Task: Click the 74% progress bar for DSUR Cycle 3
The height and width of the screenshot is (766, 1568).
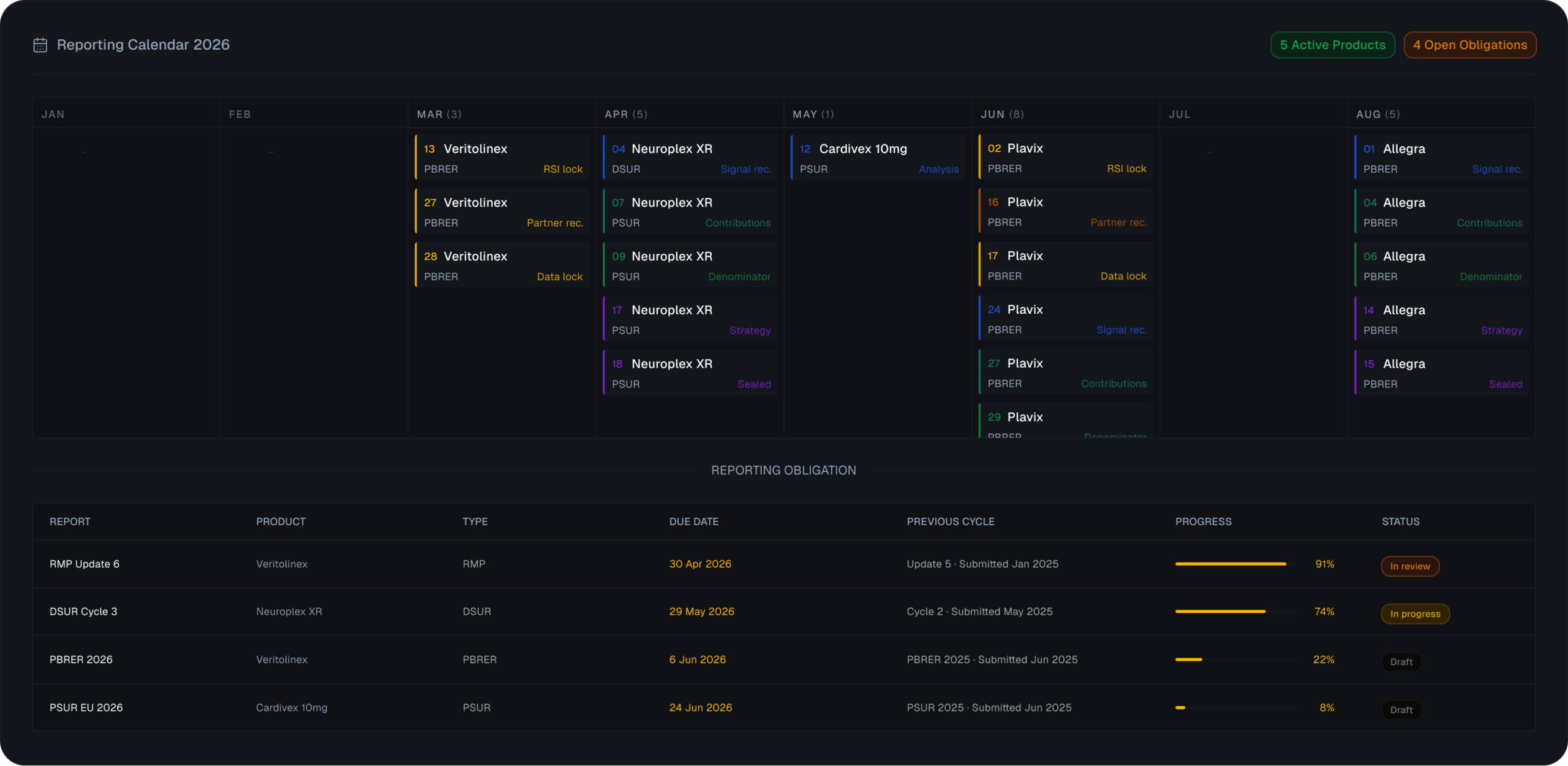Action: (x=1236, y=612)
